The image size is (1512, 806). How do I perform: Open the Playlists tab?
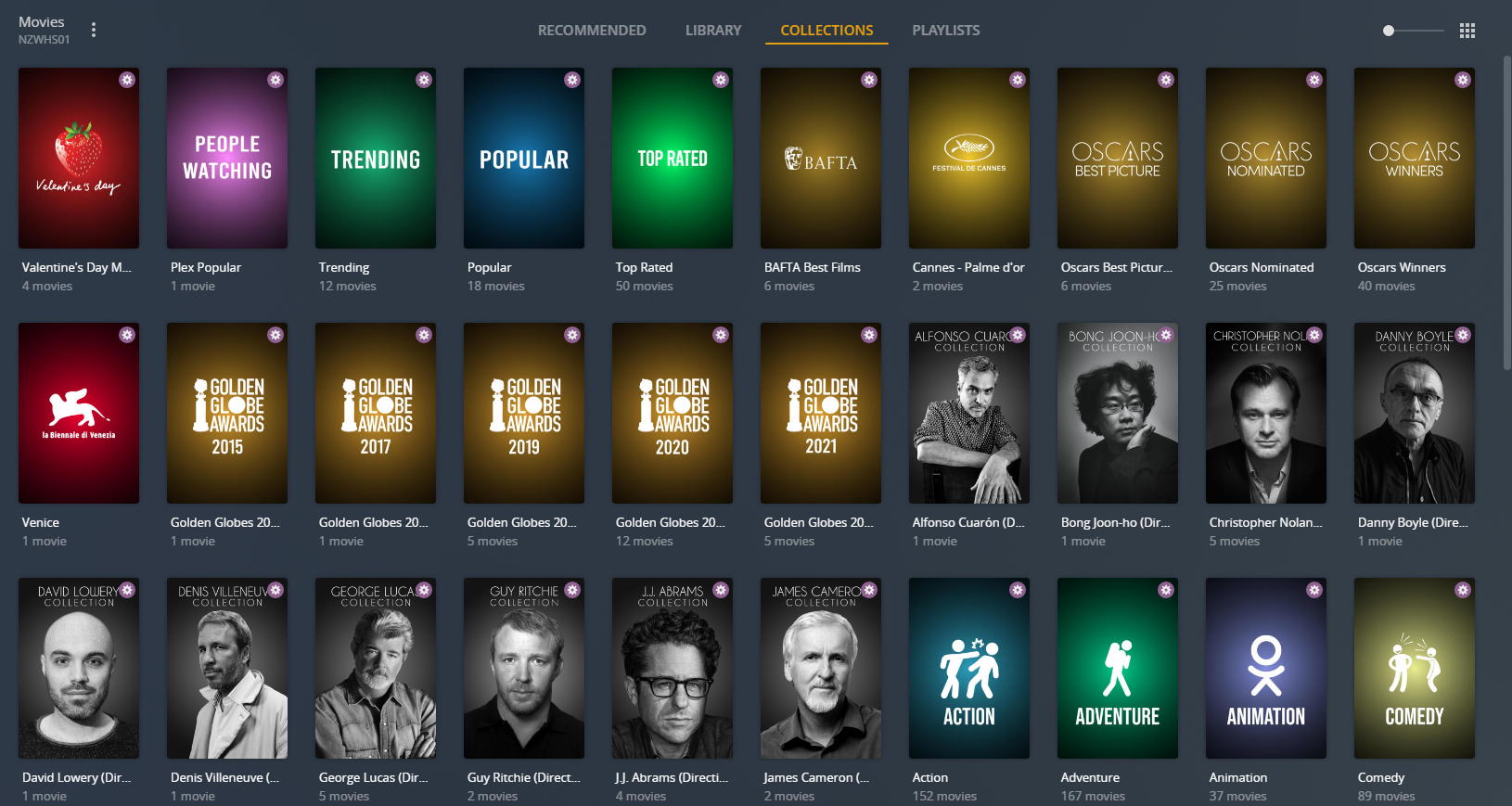click(x=945, y=31)
